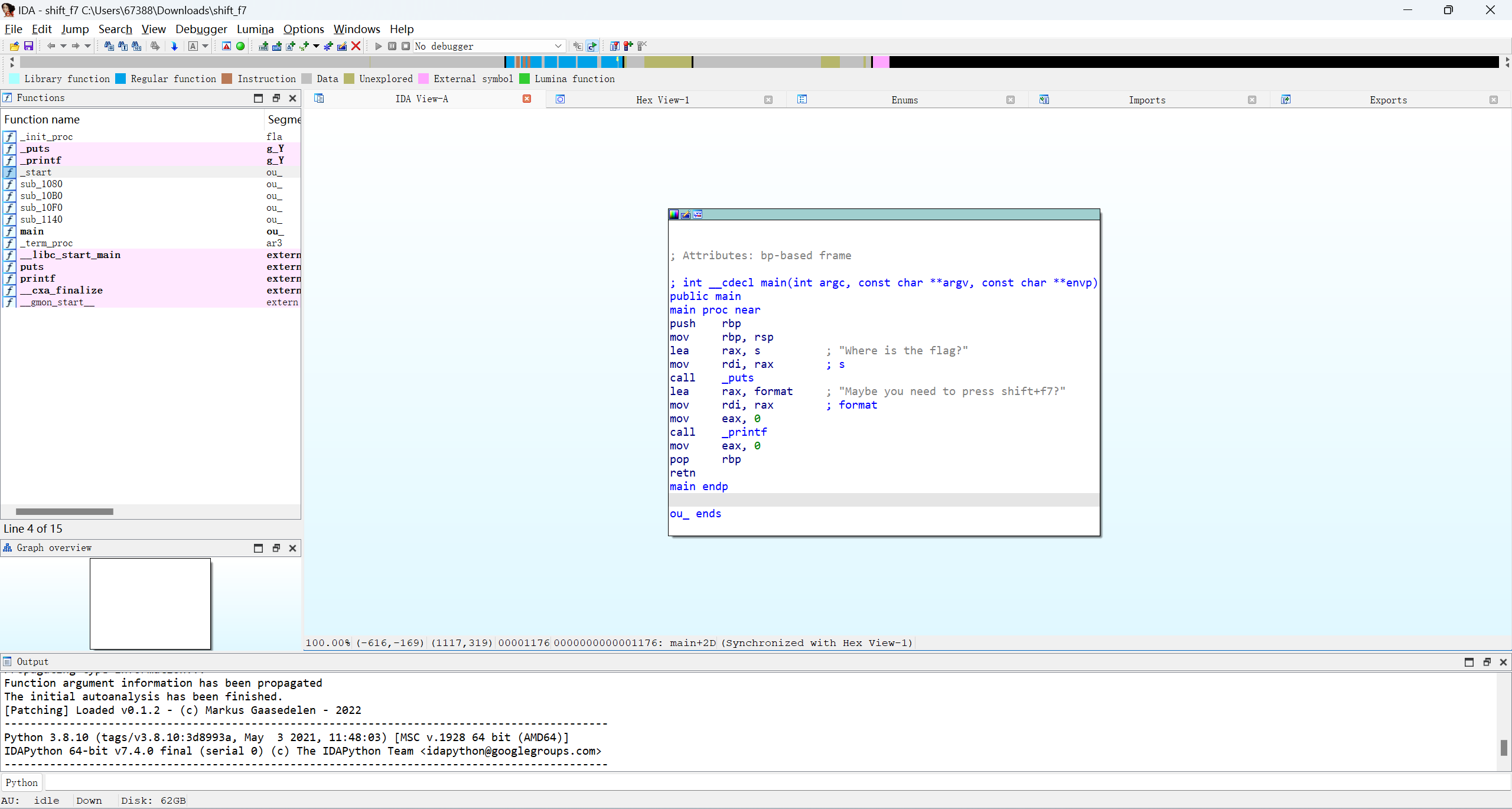This screenshot has width=1512, height=809.
Task: Open the forward history dropdown arrow
Action: point(88,46)
